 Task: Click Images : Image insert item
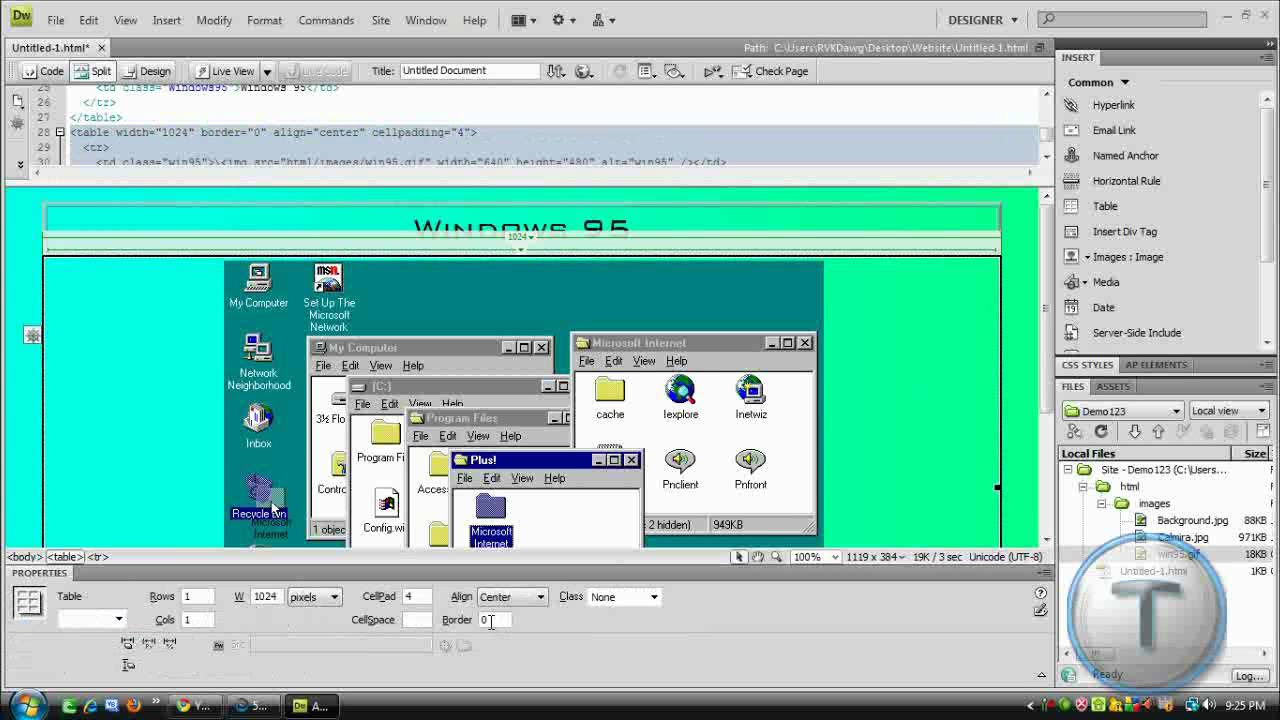1128,257
